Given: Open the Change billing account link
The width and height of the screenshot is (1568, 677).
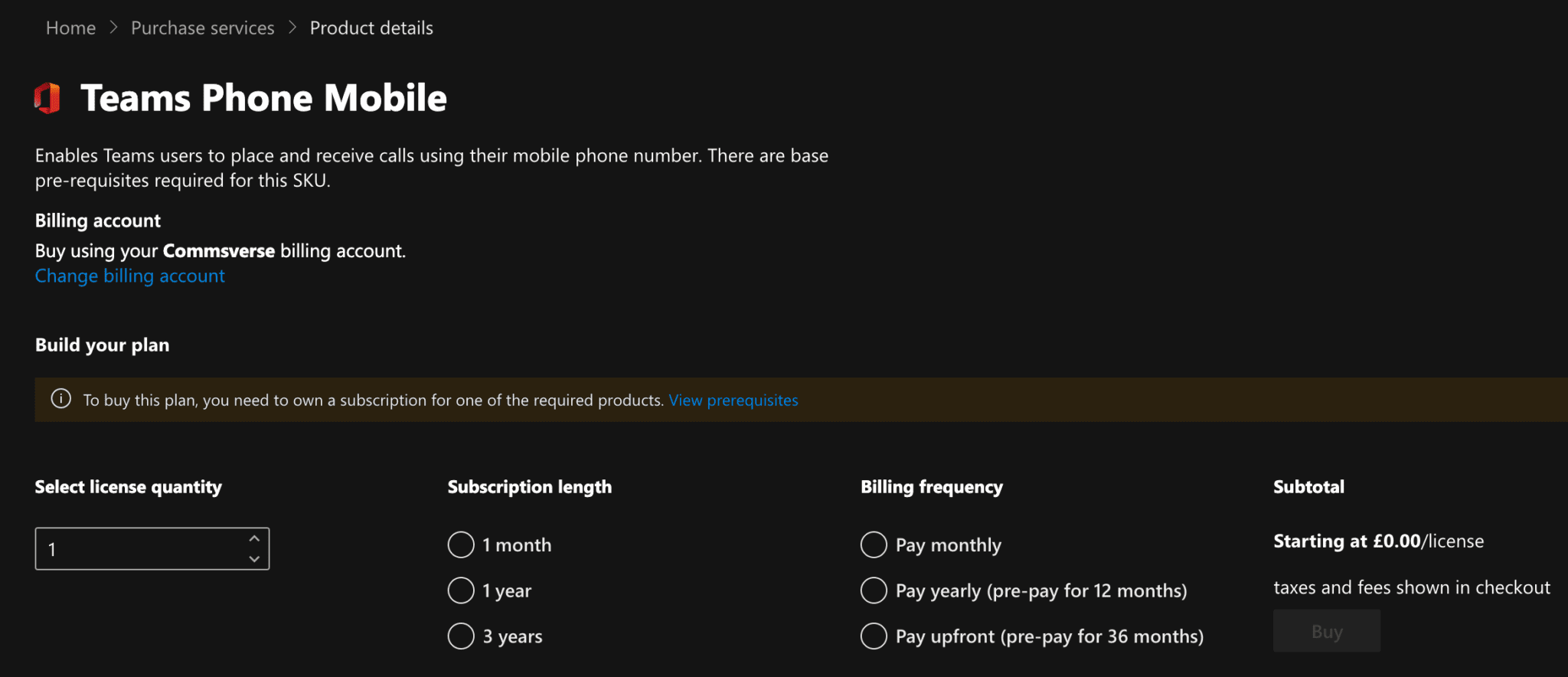Looking at the screenshot, I should coord(129,275).
